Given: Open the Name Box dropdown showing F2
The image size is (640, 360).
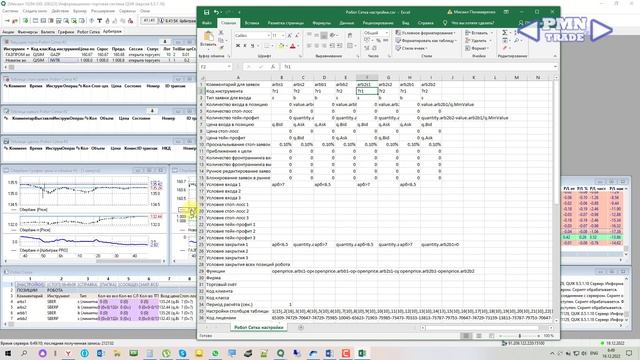Looking at the screenshot, I should pyautogui.click(x=229, y=67).
